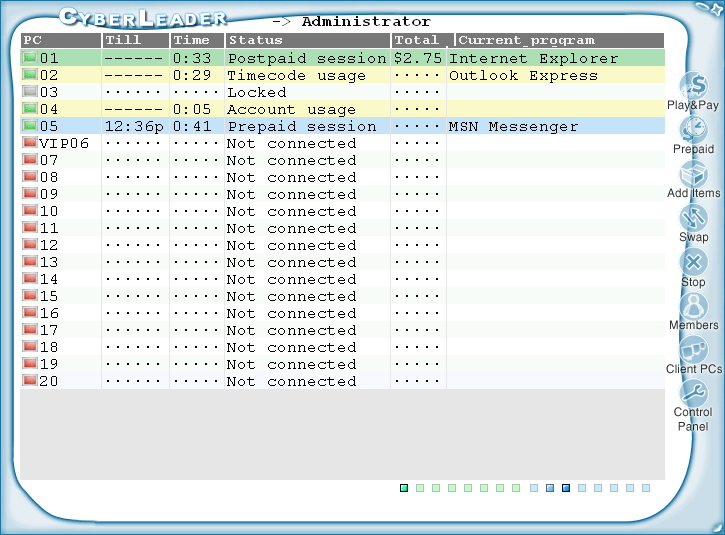
Task: Open the Prepaid clock icon
Action: click(694, 129)
